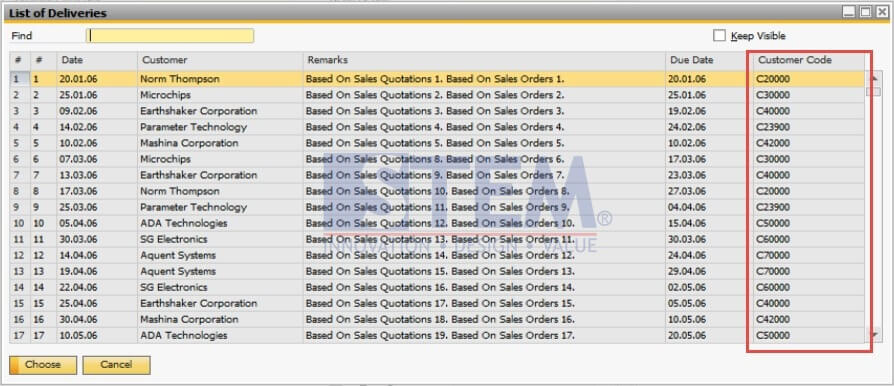Click customer code C42000 in row 5
Viewport: 894px width, 386px height.
(773, 143)
